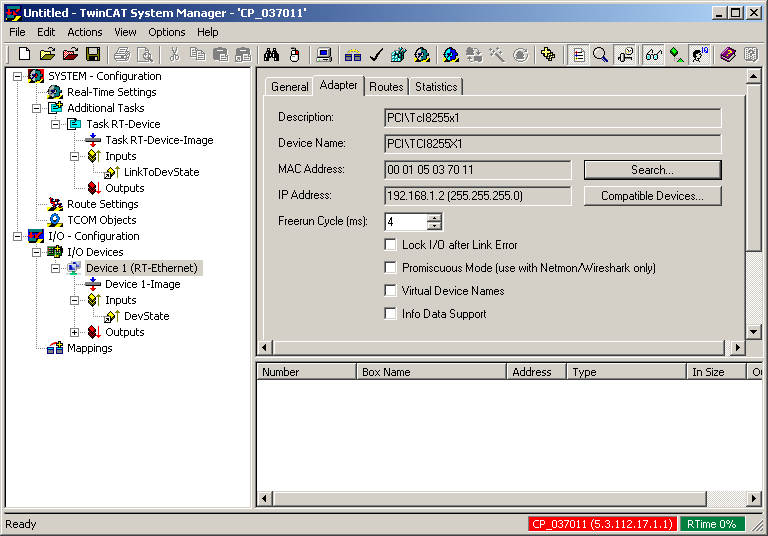768x536 pixels.
Task: Open the Edit menu
Action: point(46,32)
